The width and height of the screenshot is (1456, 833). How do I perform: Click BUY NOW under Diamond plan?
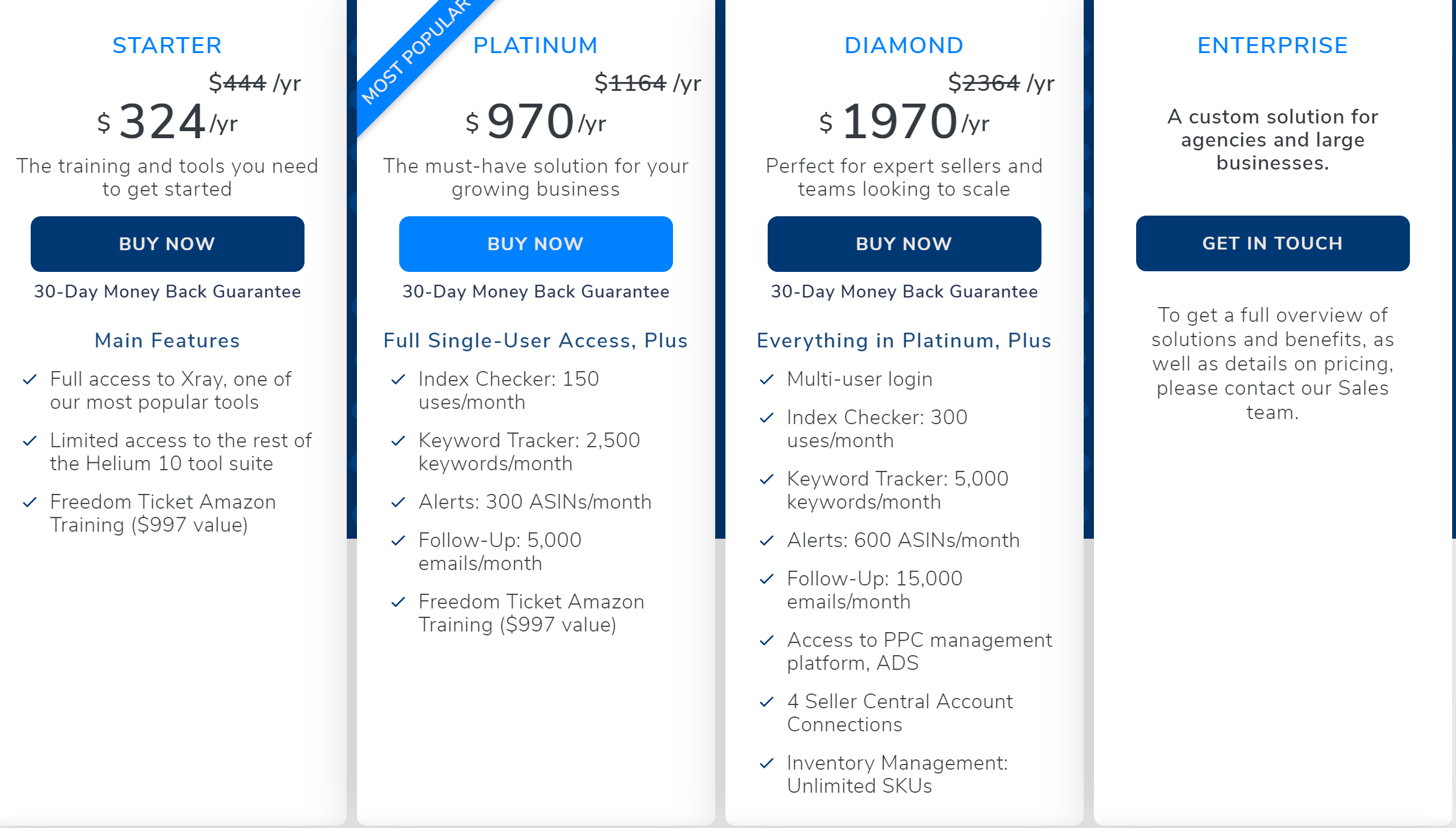point(905,244)
